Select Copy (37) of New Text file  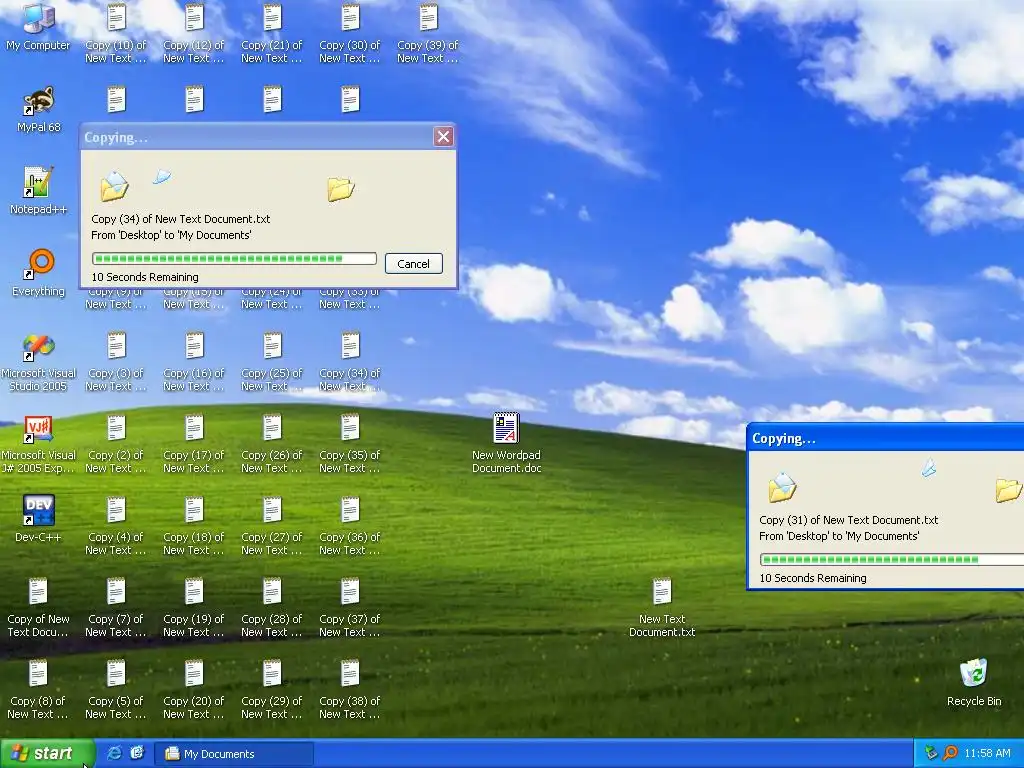pos(349,607)
